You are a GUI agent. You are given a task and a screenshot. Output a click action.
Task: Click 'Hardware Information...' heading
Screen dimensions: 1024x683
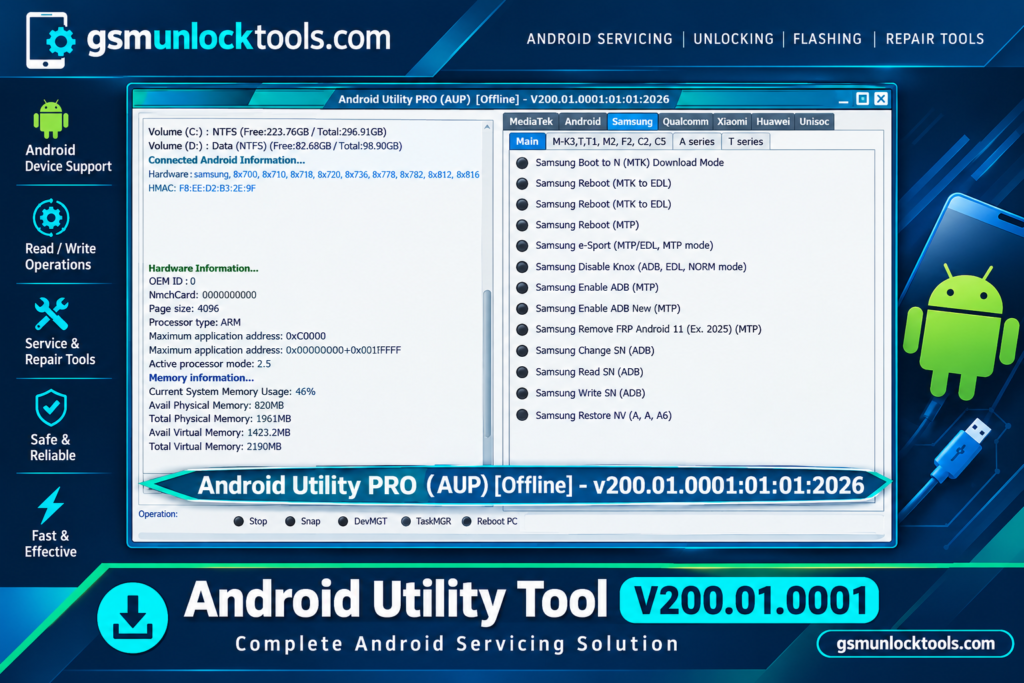click(203, 268)
